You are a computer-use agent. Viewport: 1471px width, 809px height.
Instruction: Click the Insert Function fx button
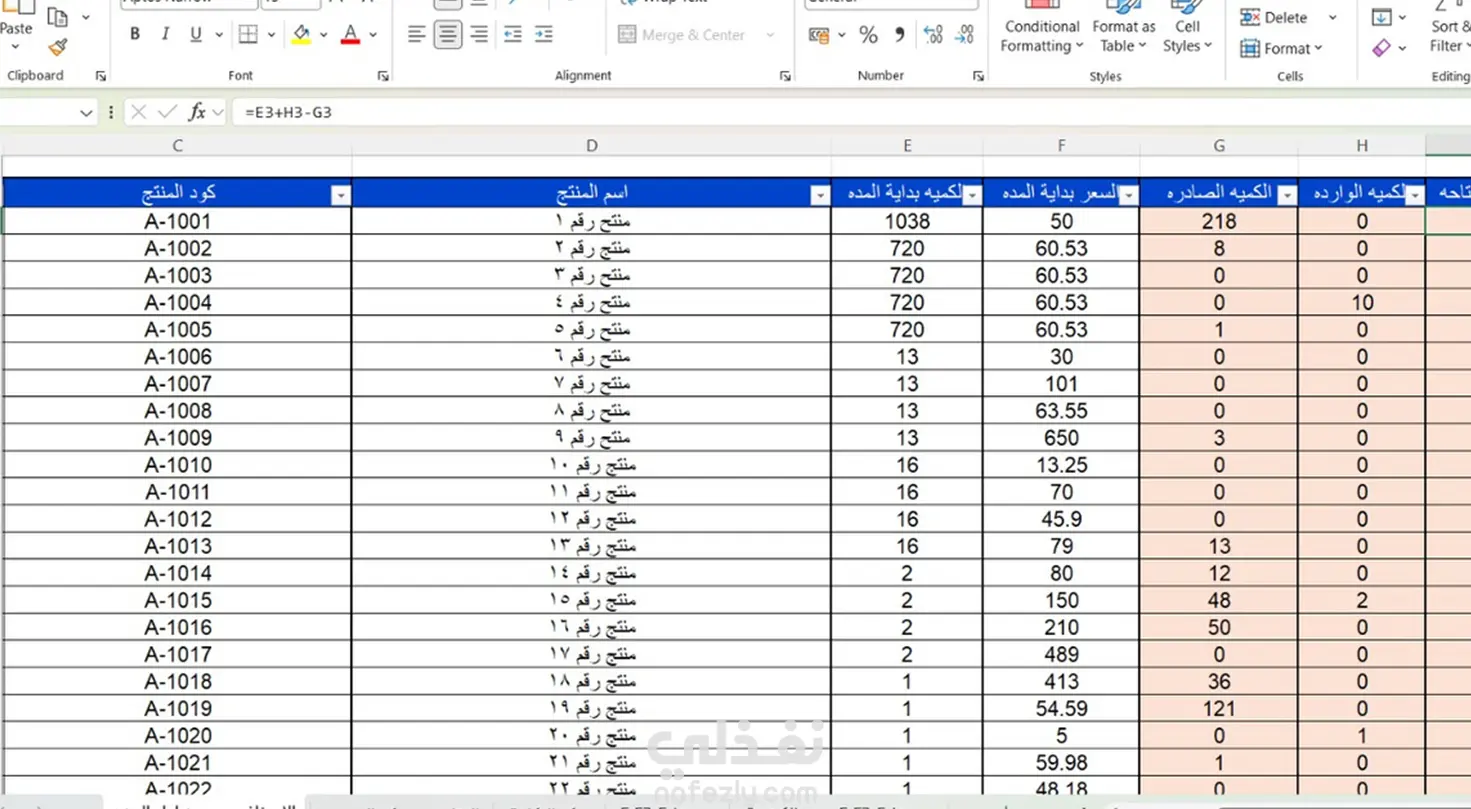tap(197, 112)
